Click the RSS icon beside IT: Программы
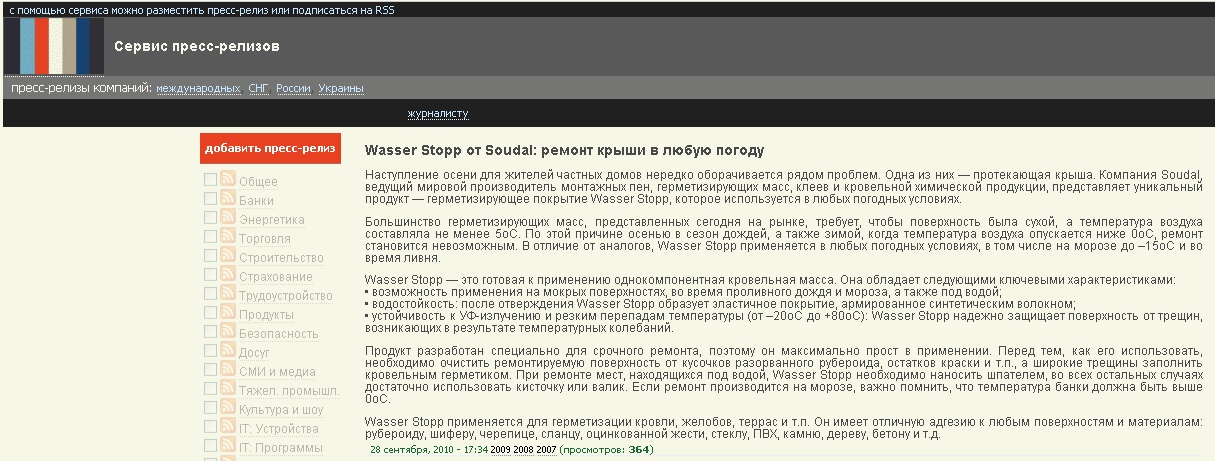Screen dimensions: 1215x461 click(228, 446)
